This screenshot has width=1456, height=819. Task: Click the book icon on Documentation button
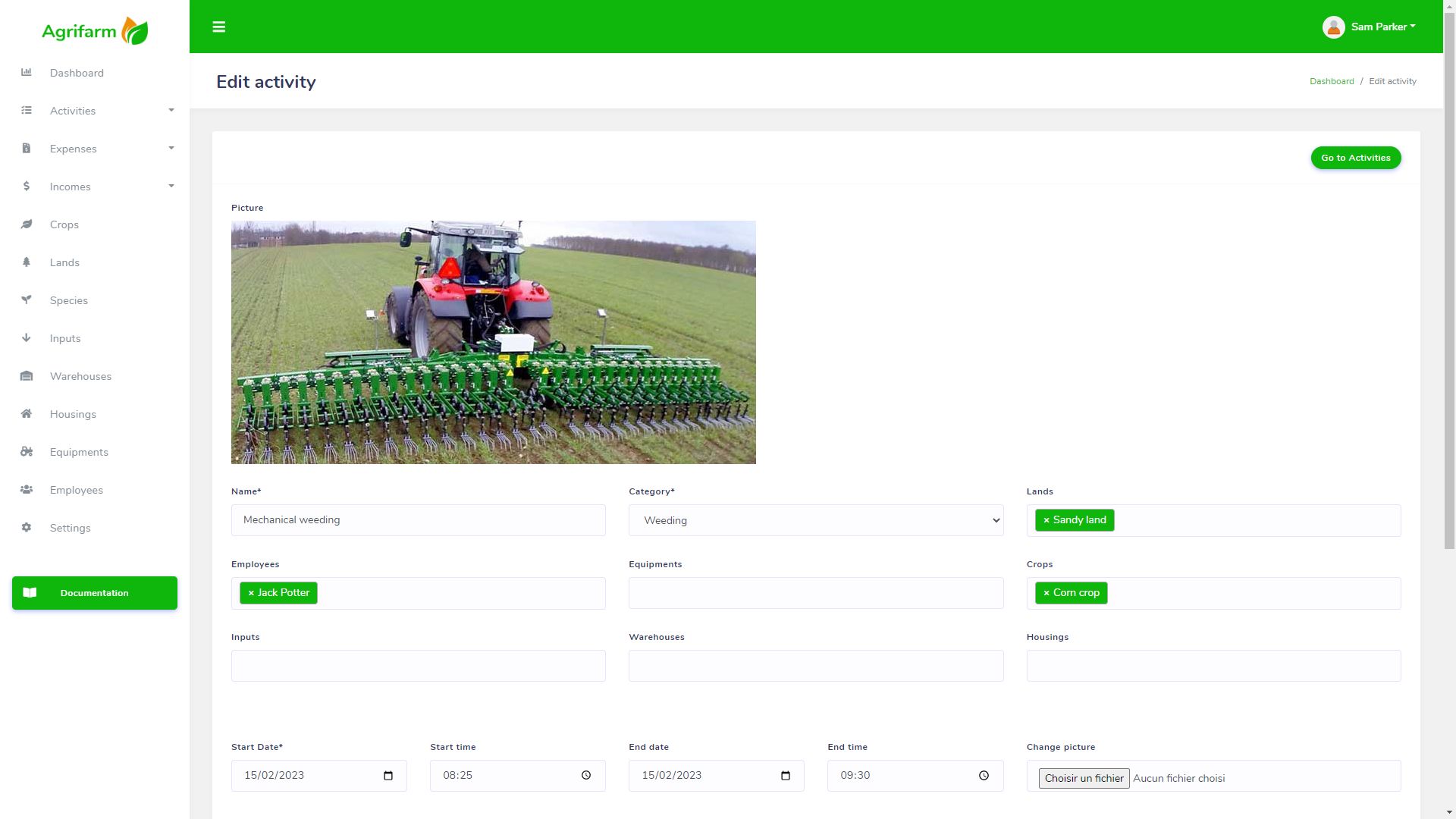[30, 593]
